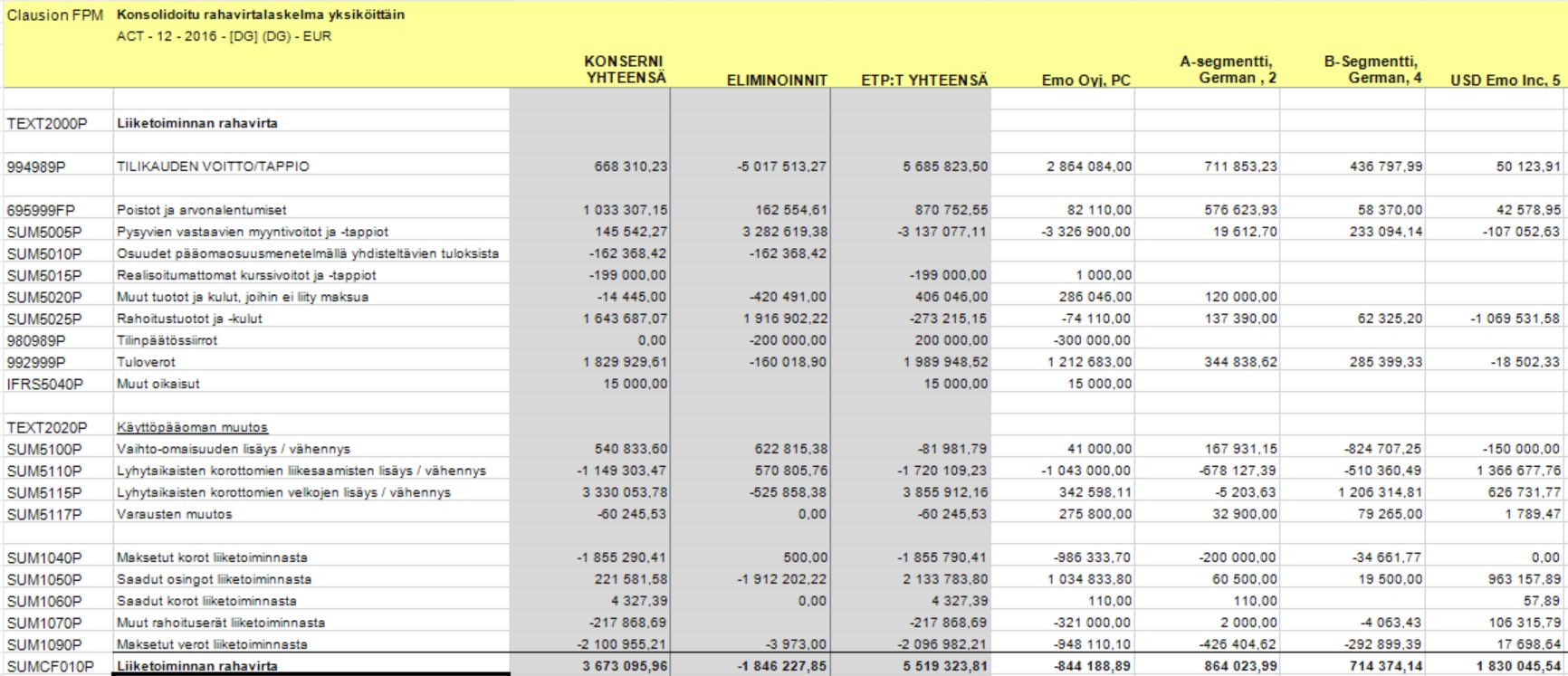Image resolution: width=1568 pixels, height=676 pixels.
Task: Select row code 980989P
Action: pyautogui.click(x=36, y=340)
